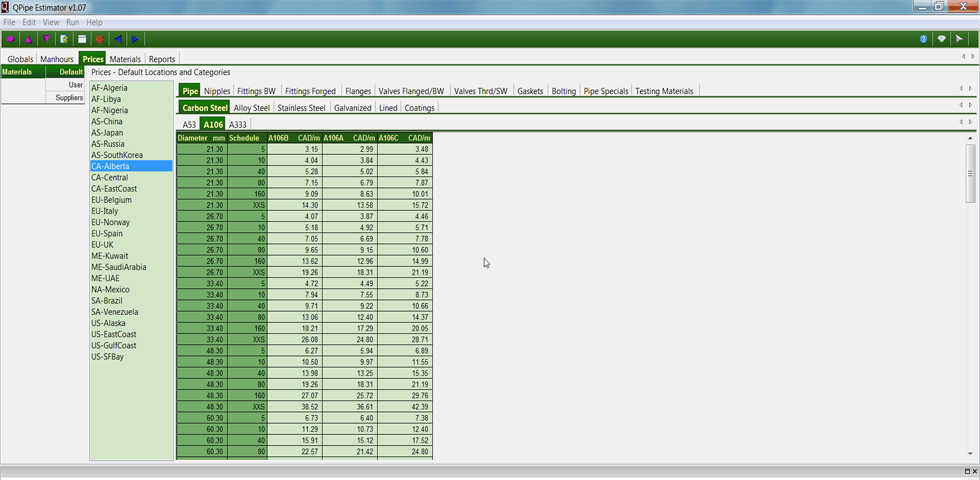The width and height of the screenshot is (980, 480).
Task: Click the red circle toolbar icon
Action: 99,39
